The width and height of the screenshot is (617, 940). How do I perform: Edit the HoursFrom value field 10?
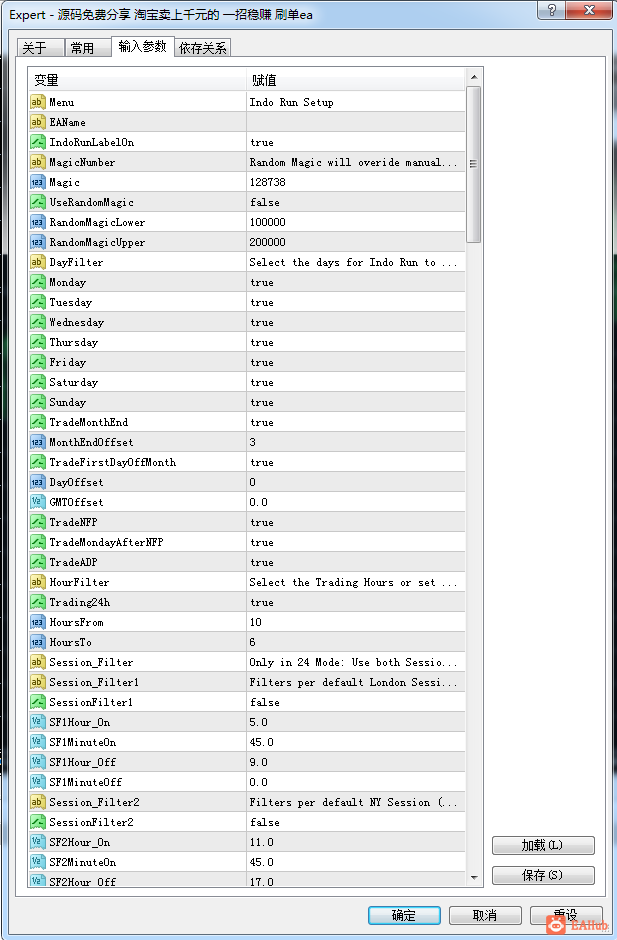coord(356,622)
